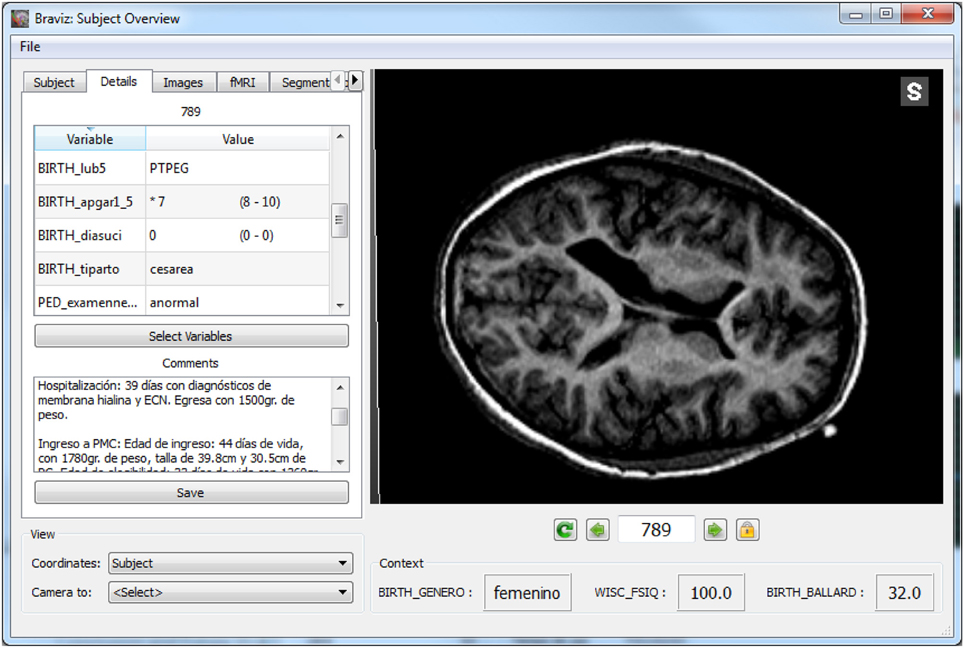The height and width of the screenshot is (648, 964).
Task: Click the Save comments button
Action: [x=191, y=492]
